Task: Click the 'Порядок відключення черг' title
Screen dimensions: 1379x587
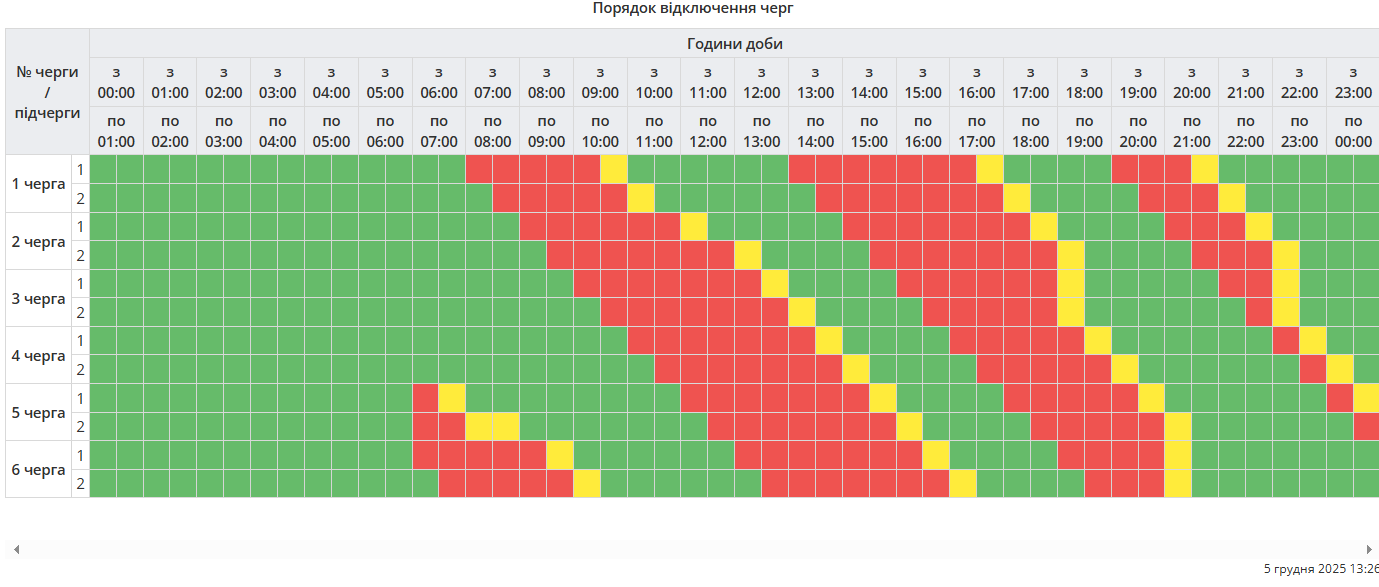Action: (692, 8)
